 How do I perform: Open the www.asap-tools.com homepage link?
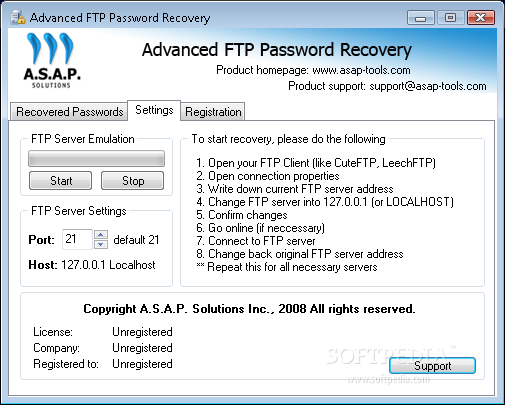tap(361, 70)
